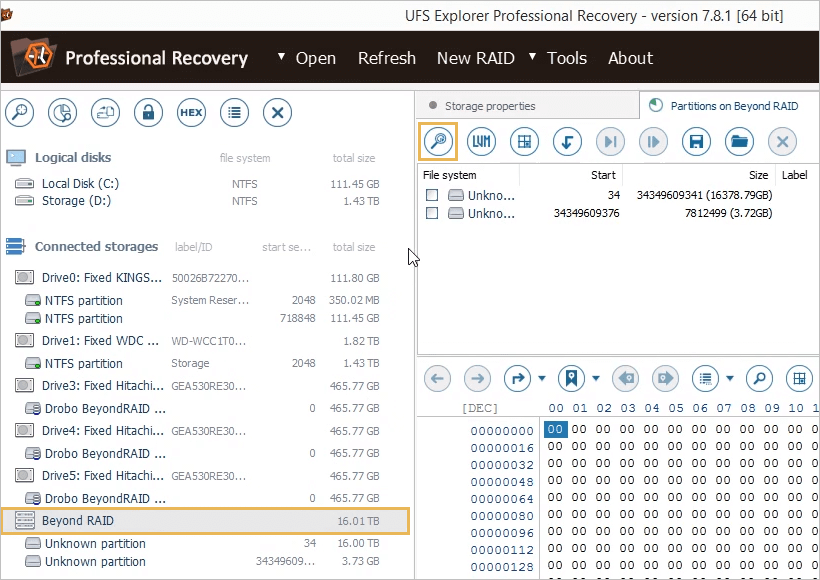Screen dimensions: 820x580
Task: Expand dropdown beside hex list view icon
Action: (730, 378)
